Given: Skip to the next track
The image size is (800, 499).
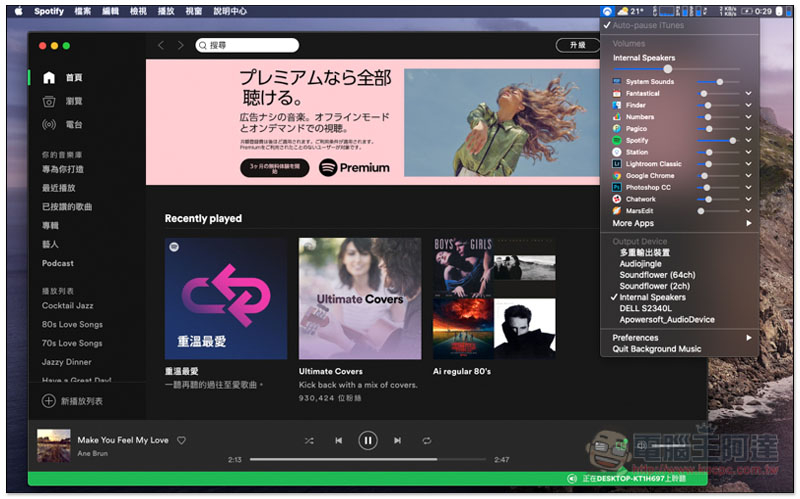Looking at the screenshot, I should point(397,440).
